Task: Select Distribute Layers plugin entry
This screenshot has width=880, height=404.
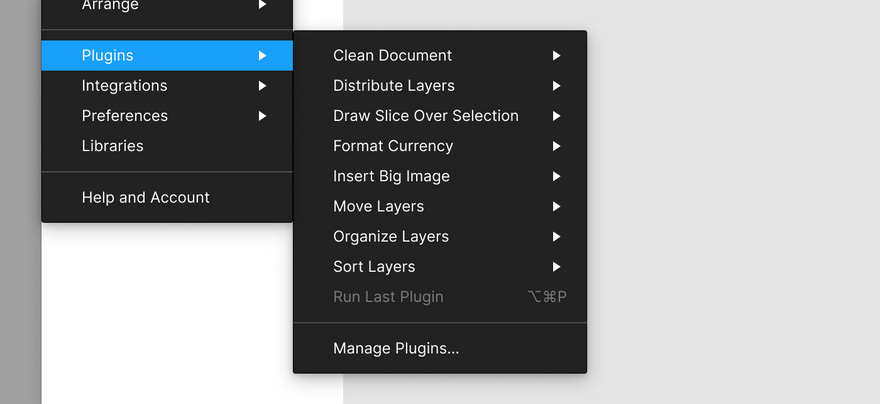Action: (440, 86)
